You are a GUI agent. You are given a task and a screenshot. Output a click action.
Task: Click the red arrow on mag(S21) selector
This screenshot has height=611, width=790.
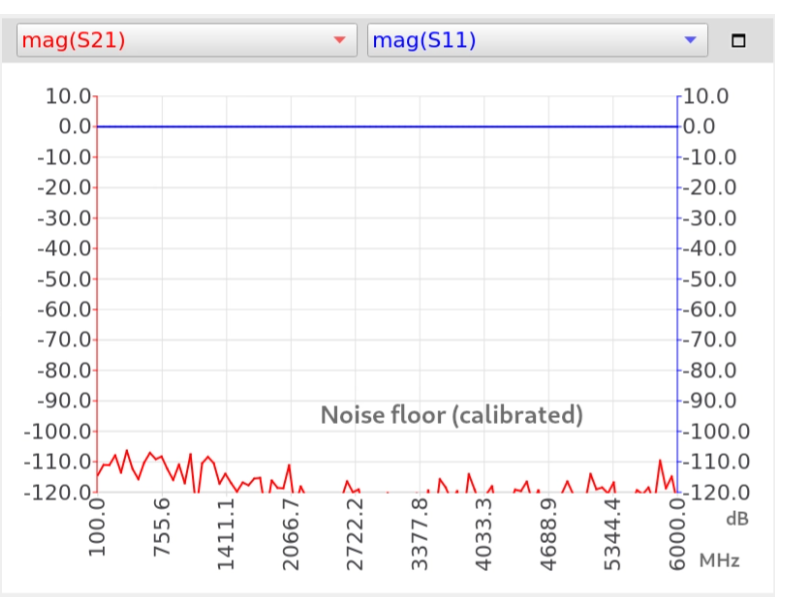coord(339,41)
